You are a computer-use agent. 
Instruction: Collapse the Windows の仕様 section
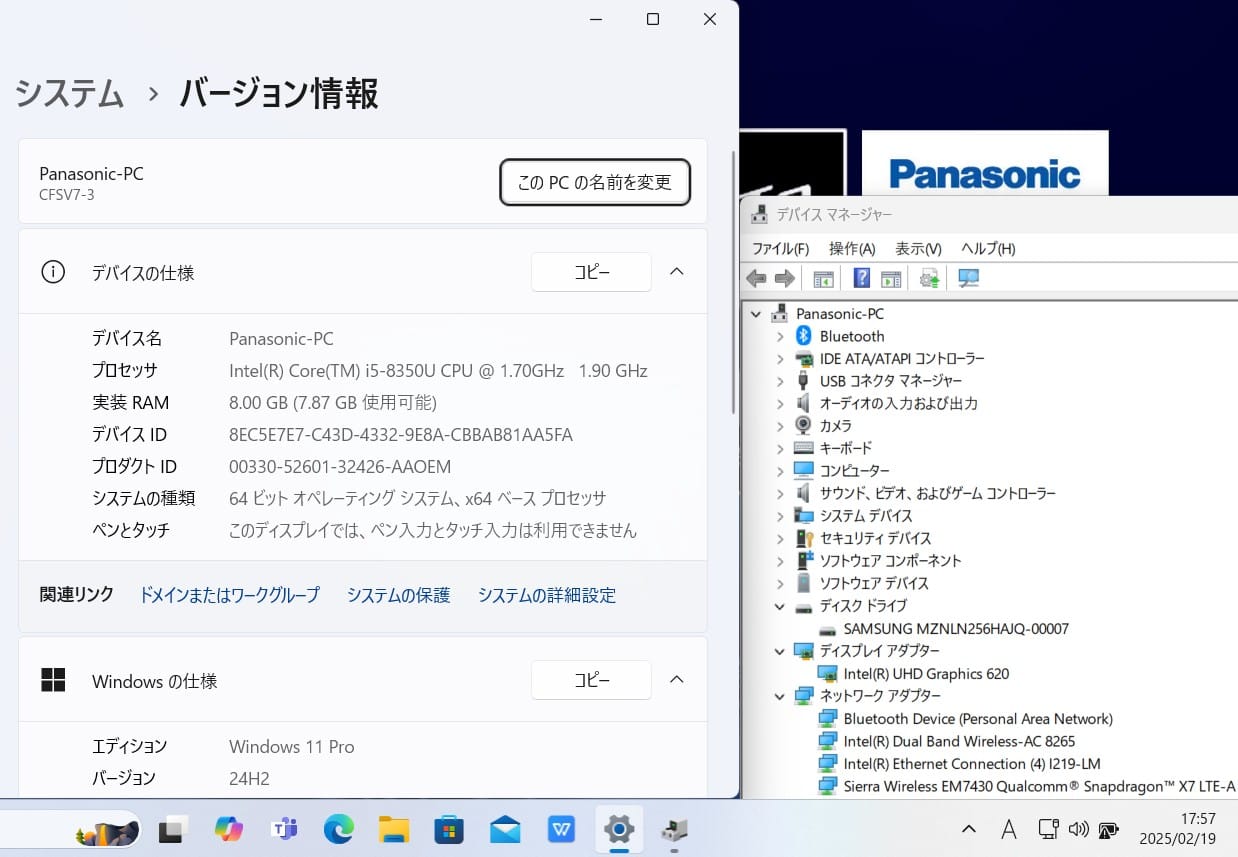tap(676, 680)
